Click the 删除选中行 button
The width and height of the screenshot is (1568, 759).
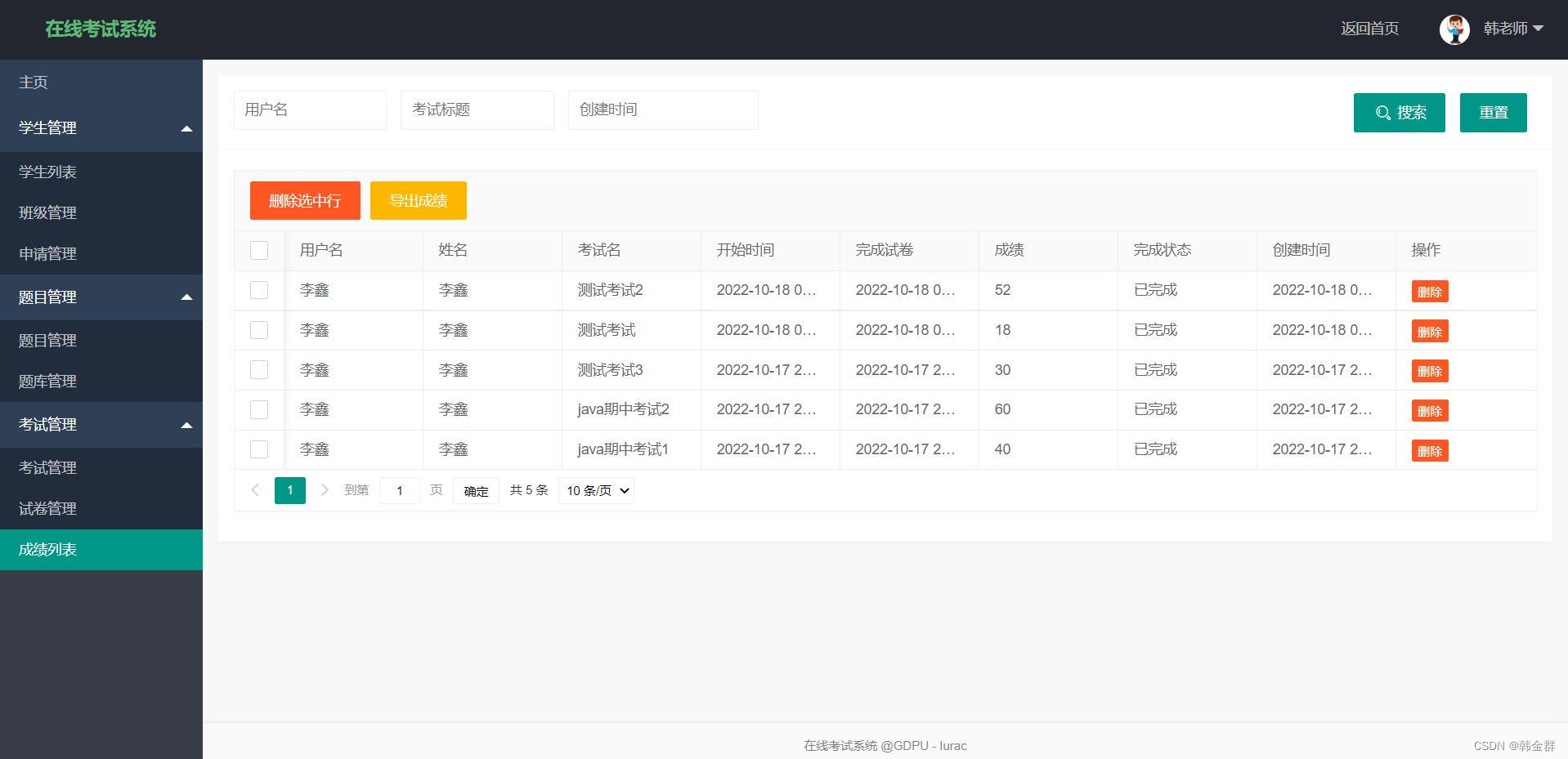[x=305, y=201]
